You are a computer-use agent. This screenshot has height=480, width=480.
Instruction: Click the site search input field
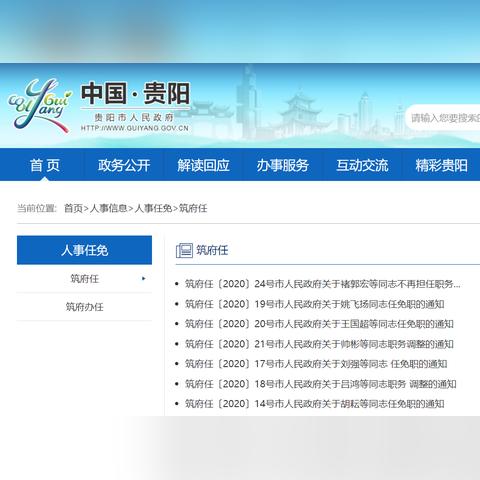(x=443, y=118)
